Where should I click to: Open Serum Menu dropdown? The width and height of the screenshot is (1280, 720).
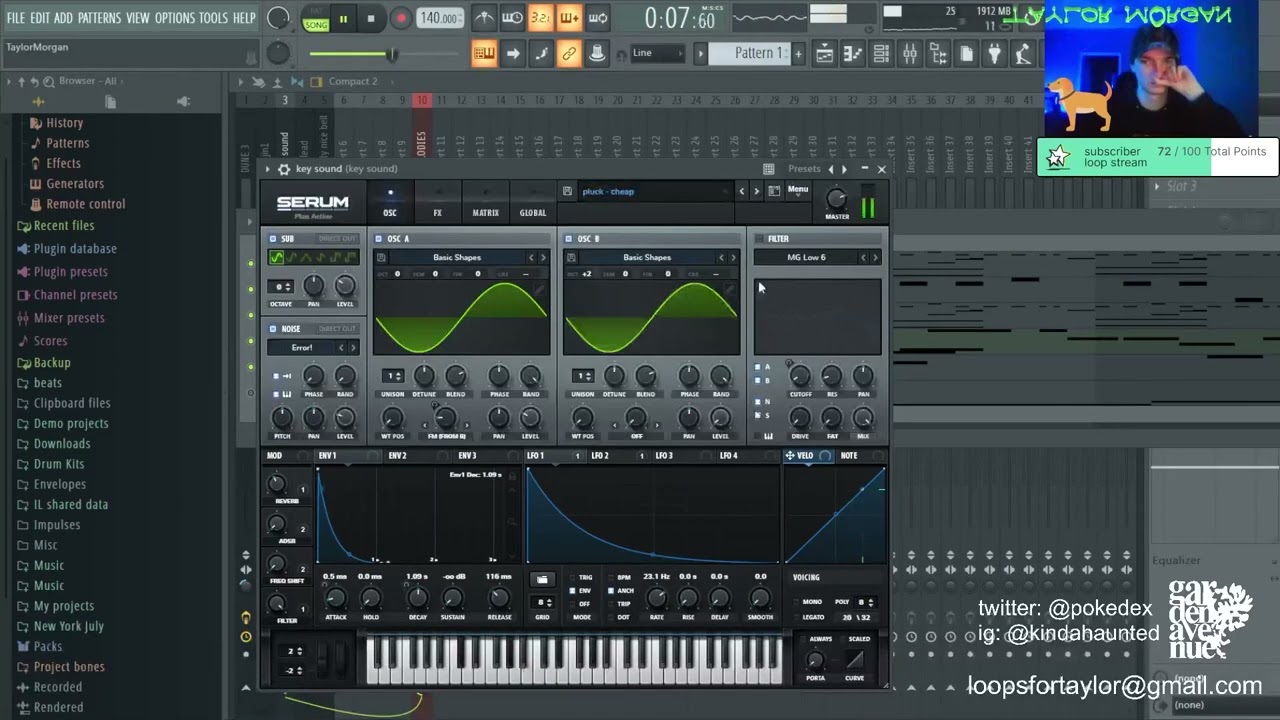point(797,190)
